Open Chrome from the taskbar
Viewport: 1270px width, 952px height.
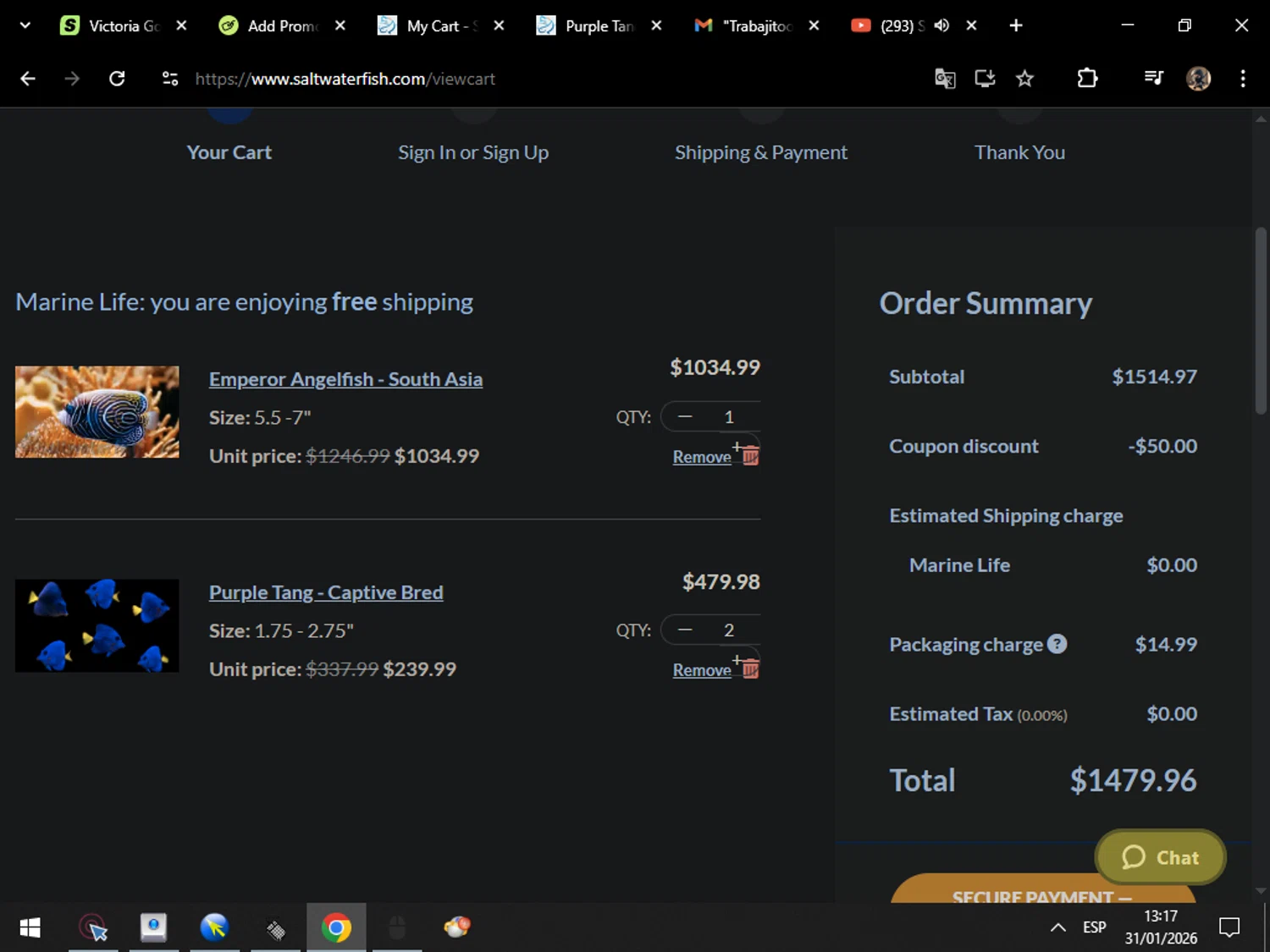[336, 927]
